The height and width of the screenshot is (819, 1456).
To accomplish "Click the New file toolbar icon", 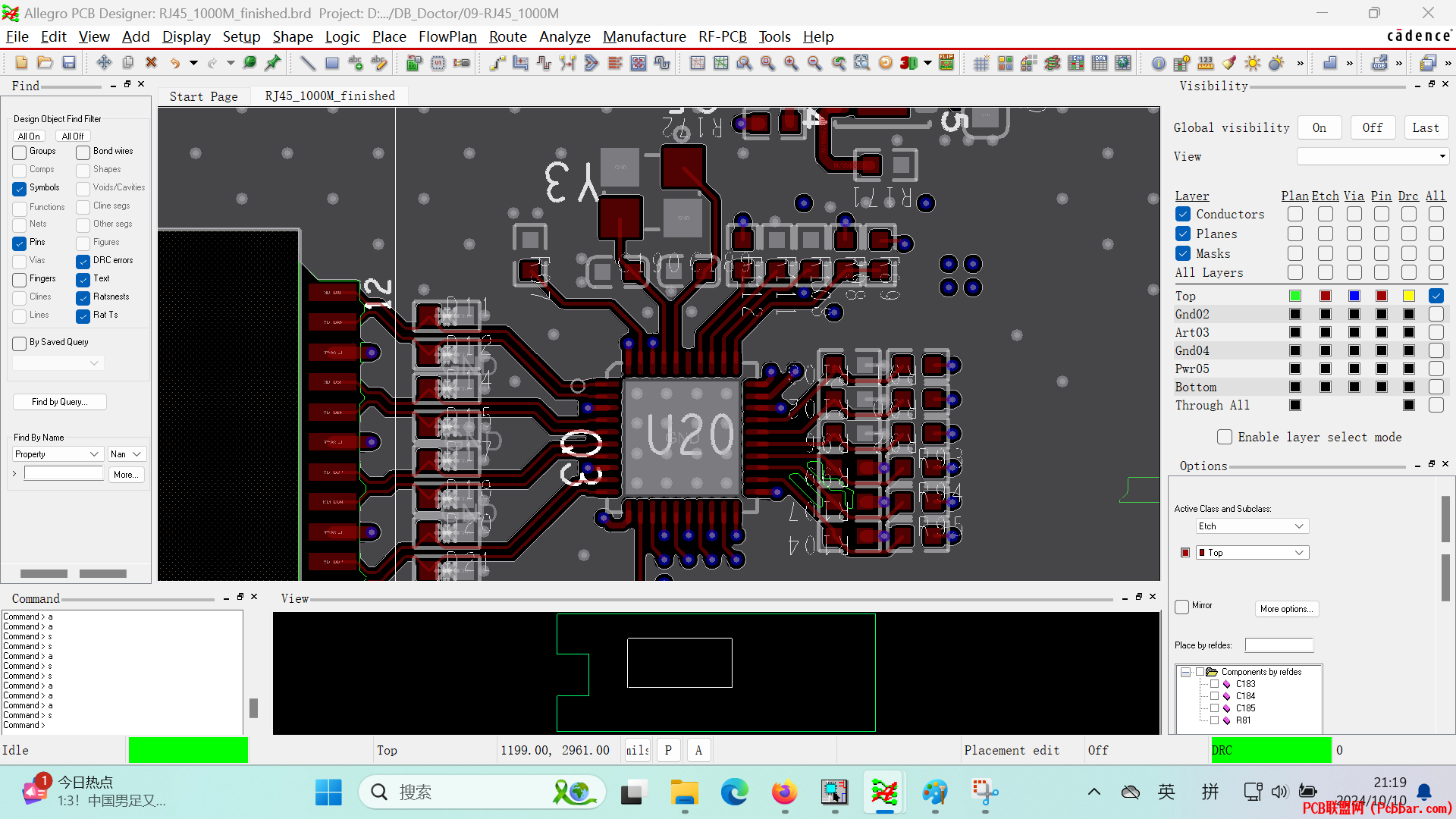I will point(21,63).
